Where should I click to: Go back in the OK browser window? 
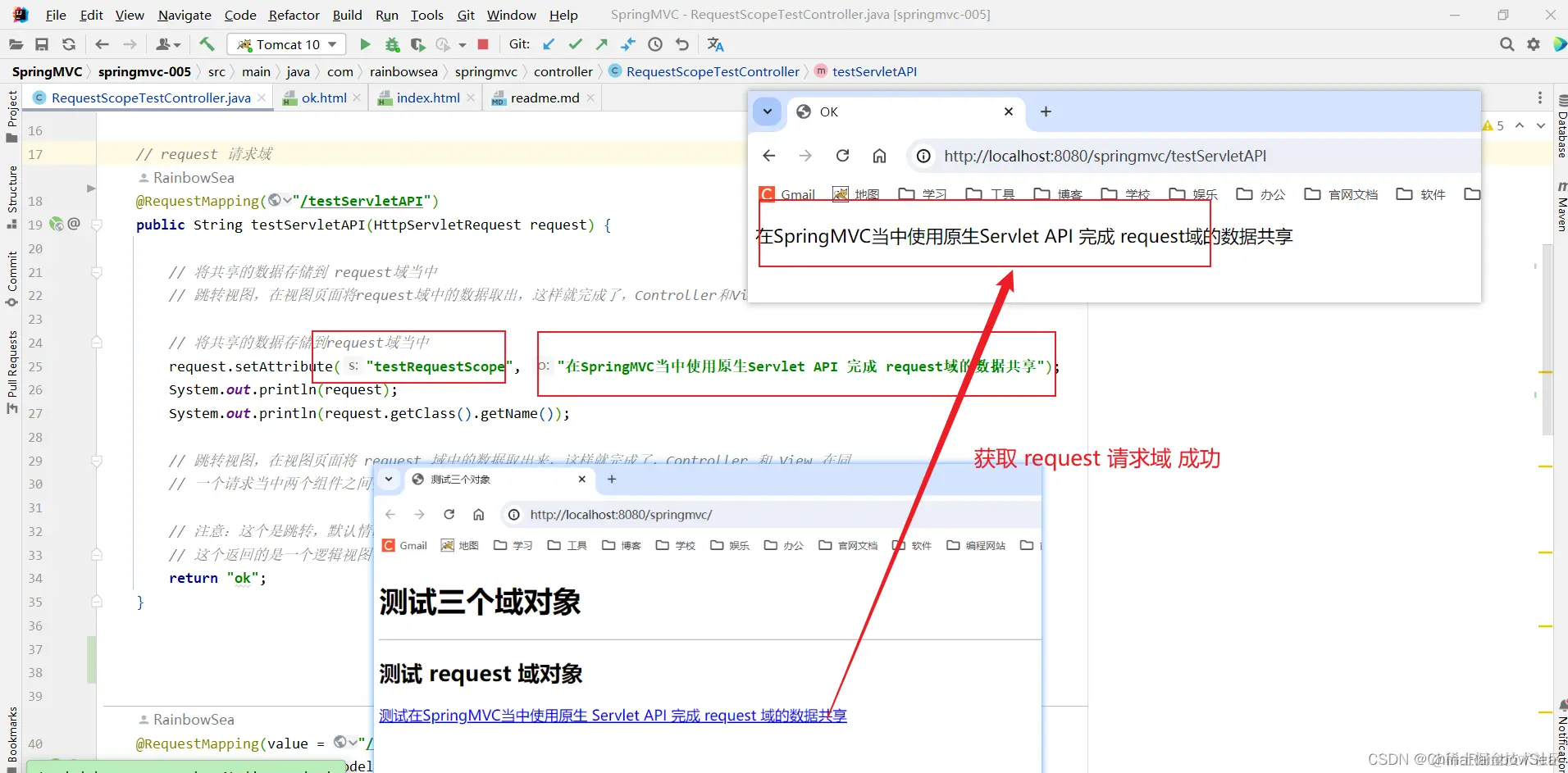point(768,156)
